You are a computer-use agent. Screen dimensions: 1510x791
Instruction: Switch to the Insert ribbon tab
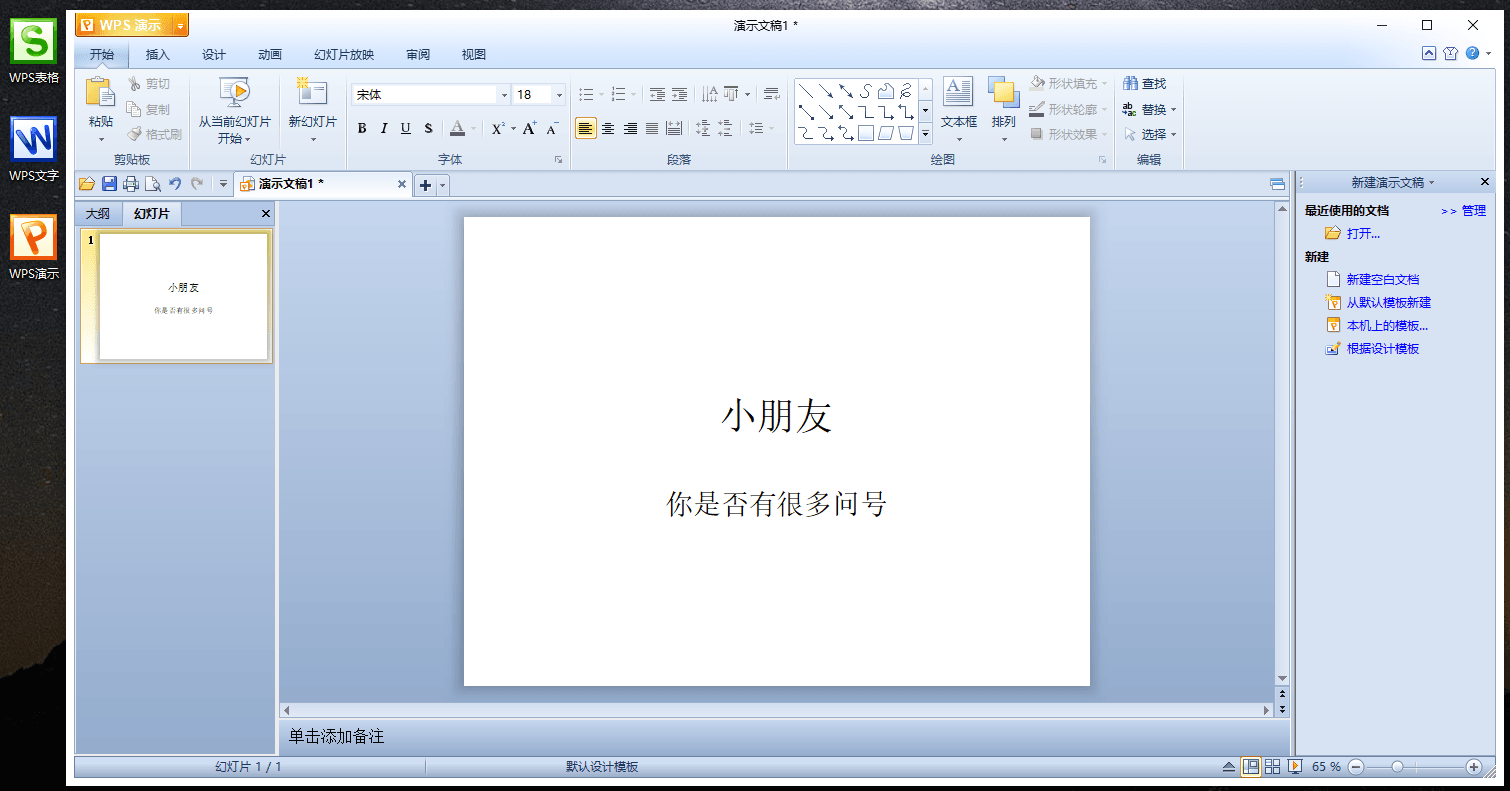tap(158, 54)
